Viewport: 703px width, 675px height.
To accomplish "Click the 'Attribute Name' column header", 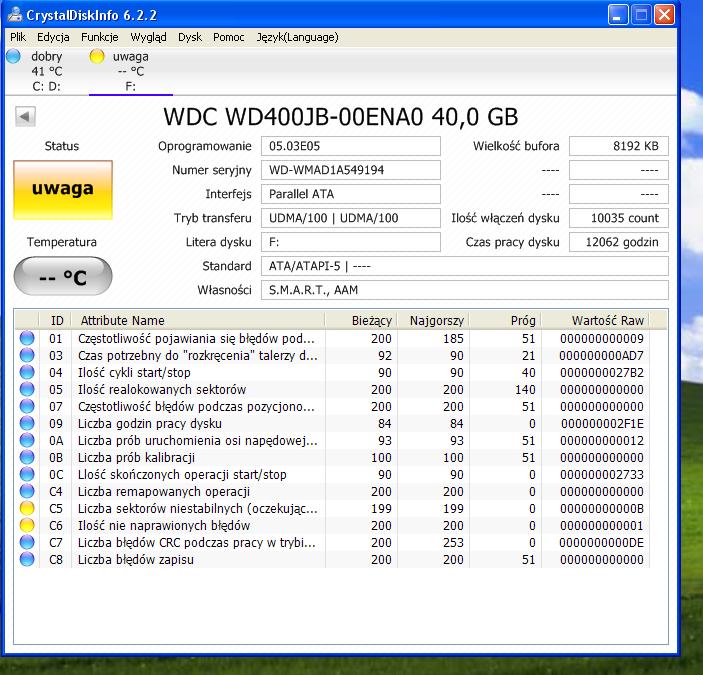I will (198, 320).
